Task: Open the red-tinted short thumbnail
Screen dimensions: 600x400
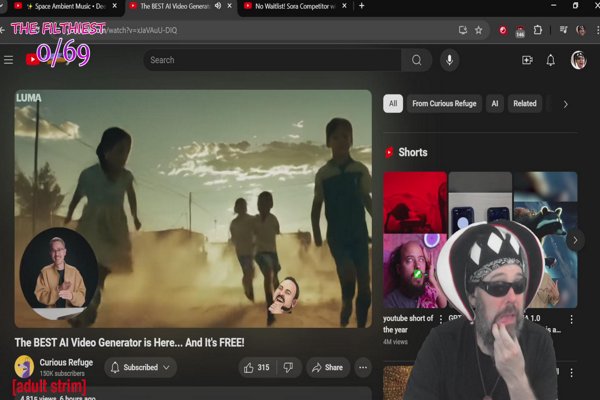Action: click(x=415, y=202)
